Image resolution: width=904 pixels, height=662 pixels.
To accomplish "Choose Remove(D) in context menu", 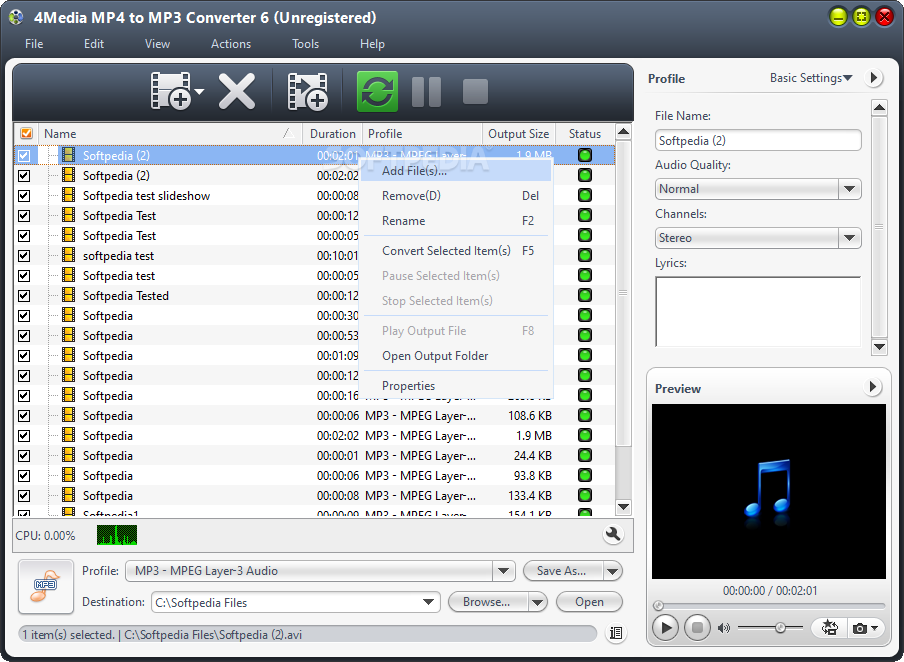I will pyautogui.click(x=455, y=195).
